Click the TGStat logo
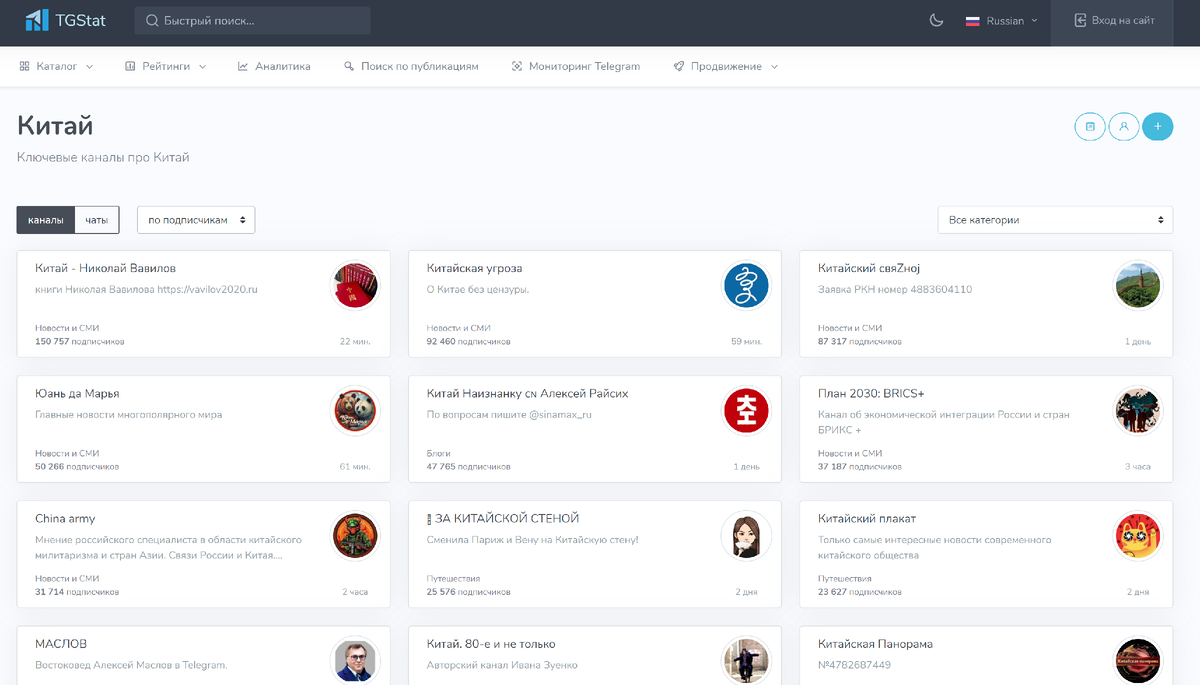This screenshot has width=1200, height=685. (65, 20)
